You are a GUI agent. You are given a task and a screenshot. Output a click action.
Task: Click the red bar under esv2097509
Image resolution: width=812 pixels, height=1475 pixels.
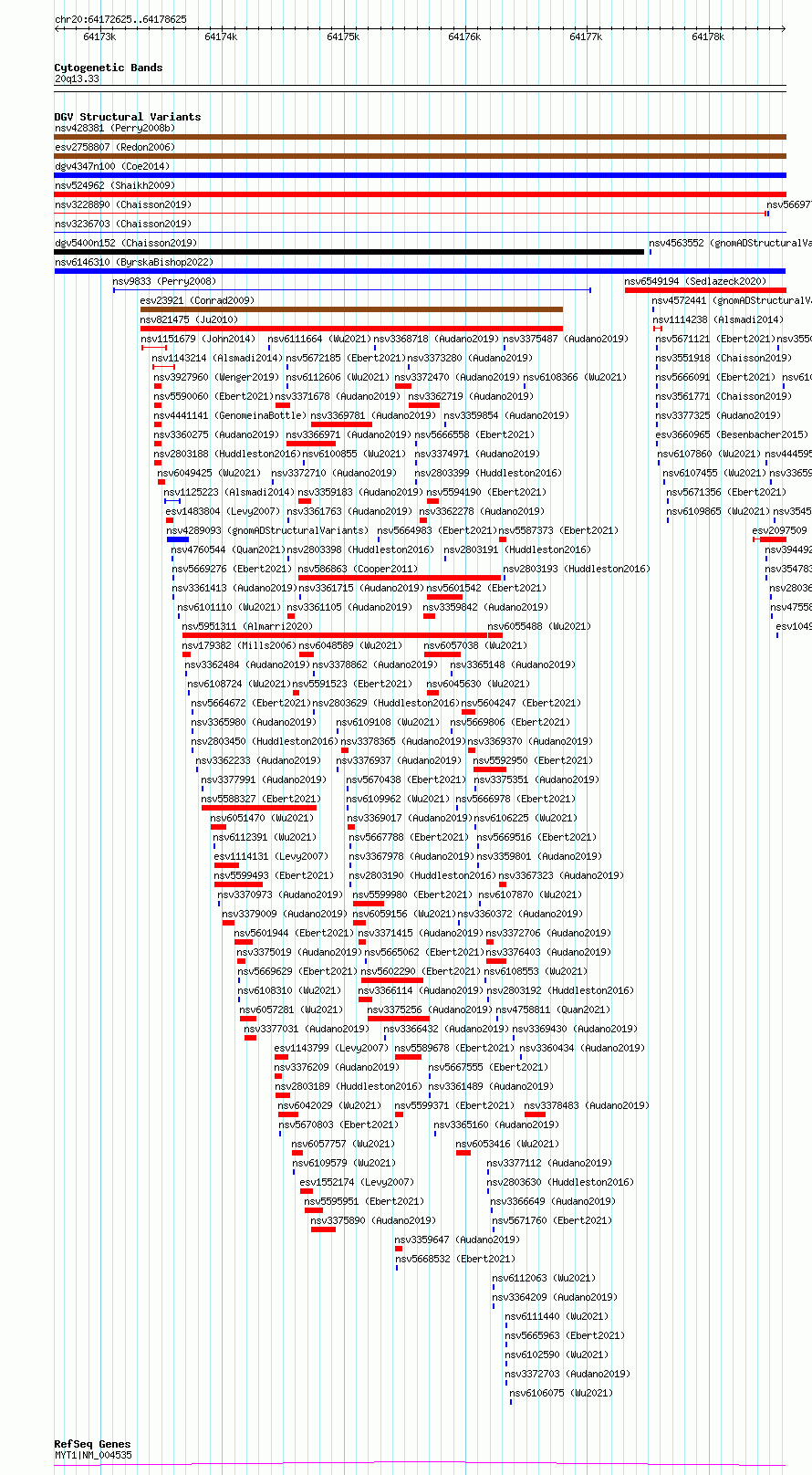773,539
